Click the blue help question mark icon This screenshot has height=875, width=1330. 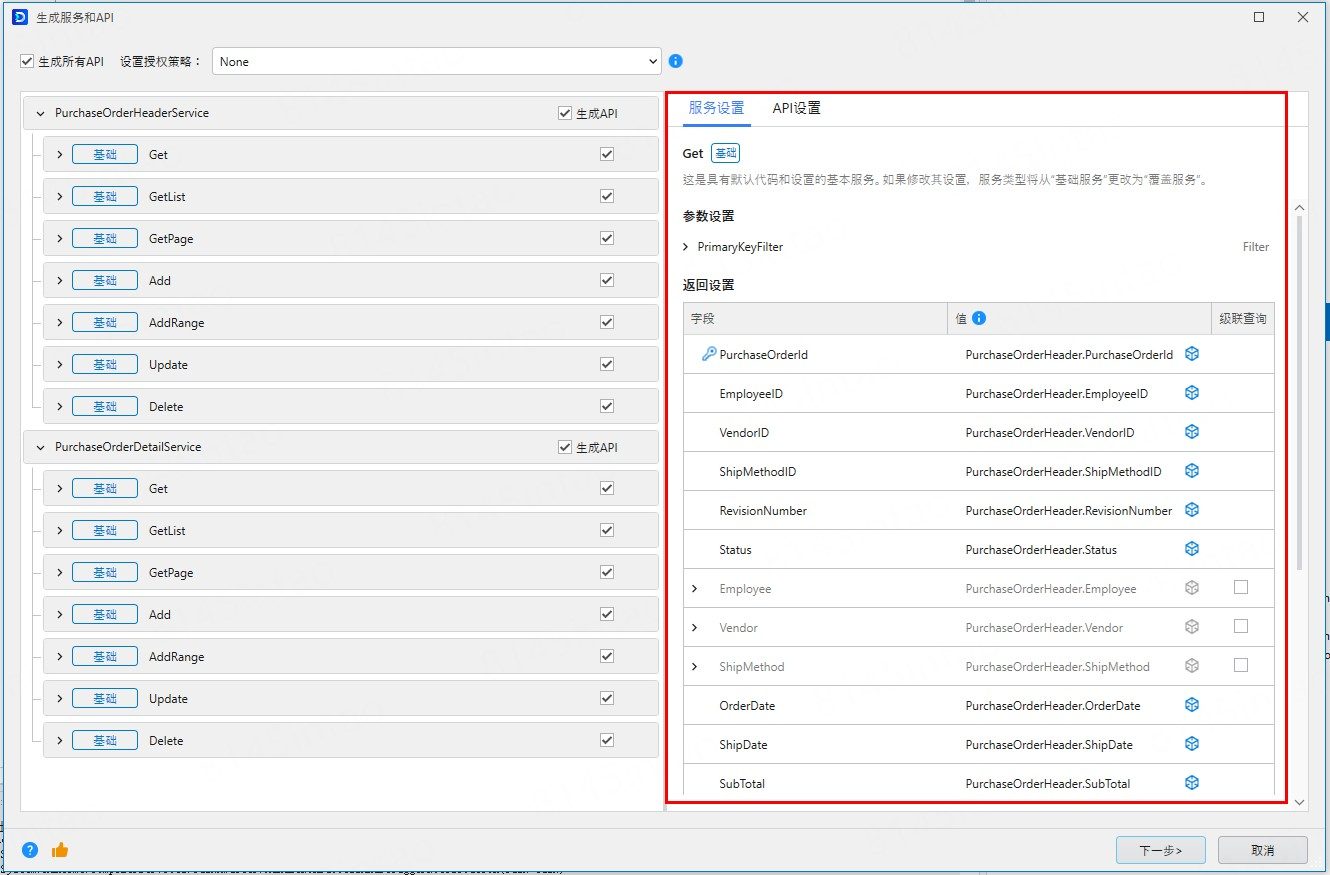tap(30, 850)
